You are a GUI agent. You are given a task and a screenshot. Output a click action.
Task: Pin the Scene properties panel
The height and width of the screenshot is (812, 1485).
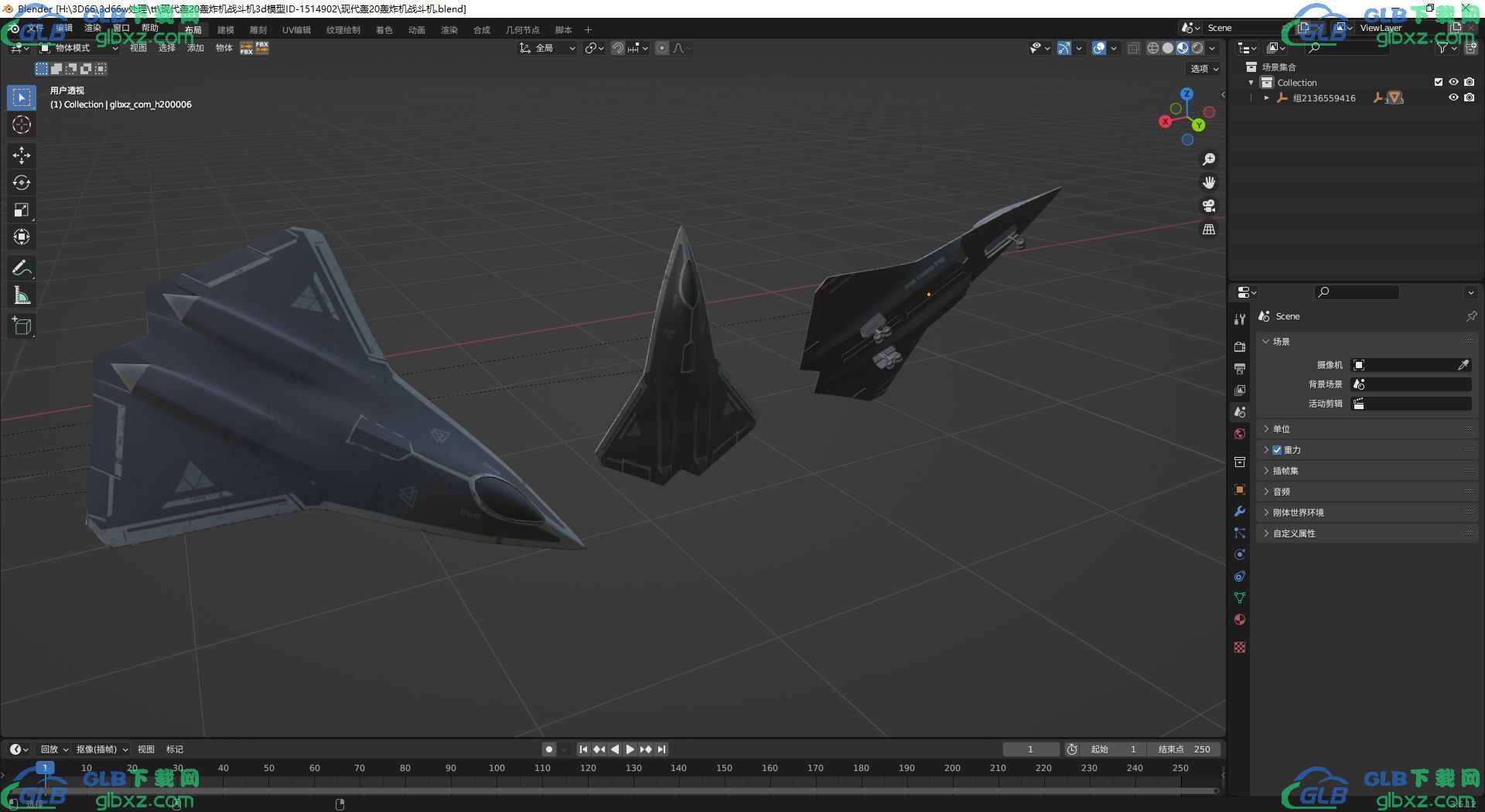click(1471, 316)
